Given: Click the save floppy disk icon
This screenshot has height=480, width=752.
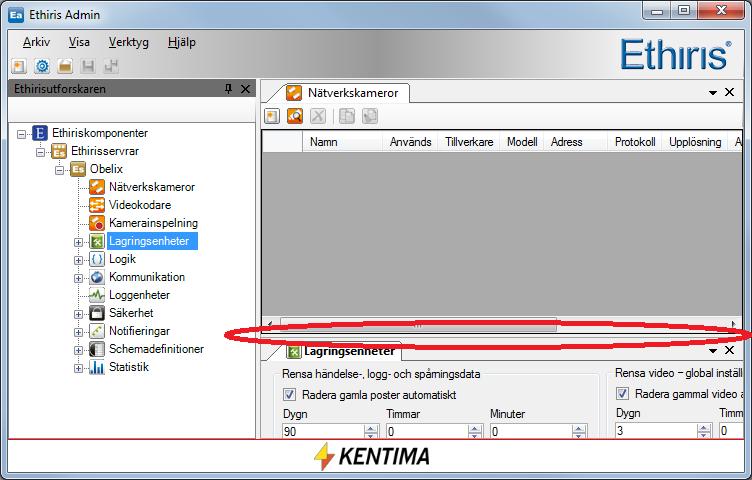Looking at the screenshot, I should pyautogui.click(x=88, y=66).
